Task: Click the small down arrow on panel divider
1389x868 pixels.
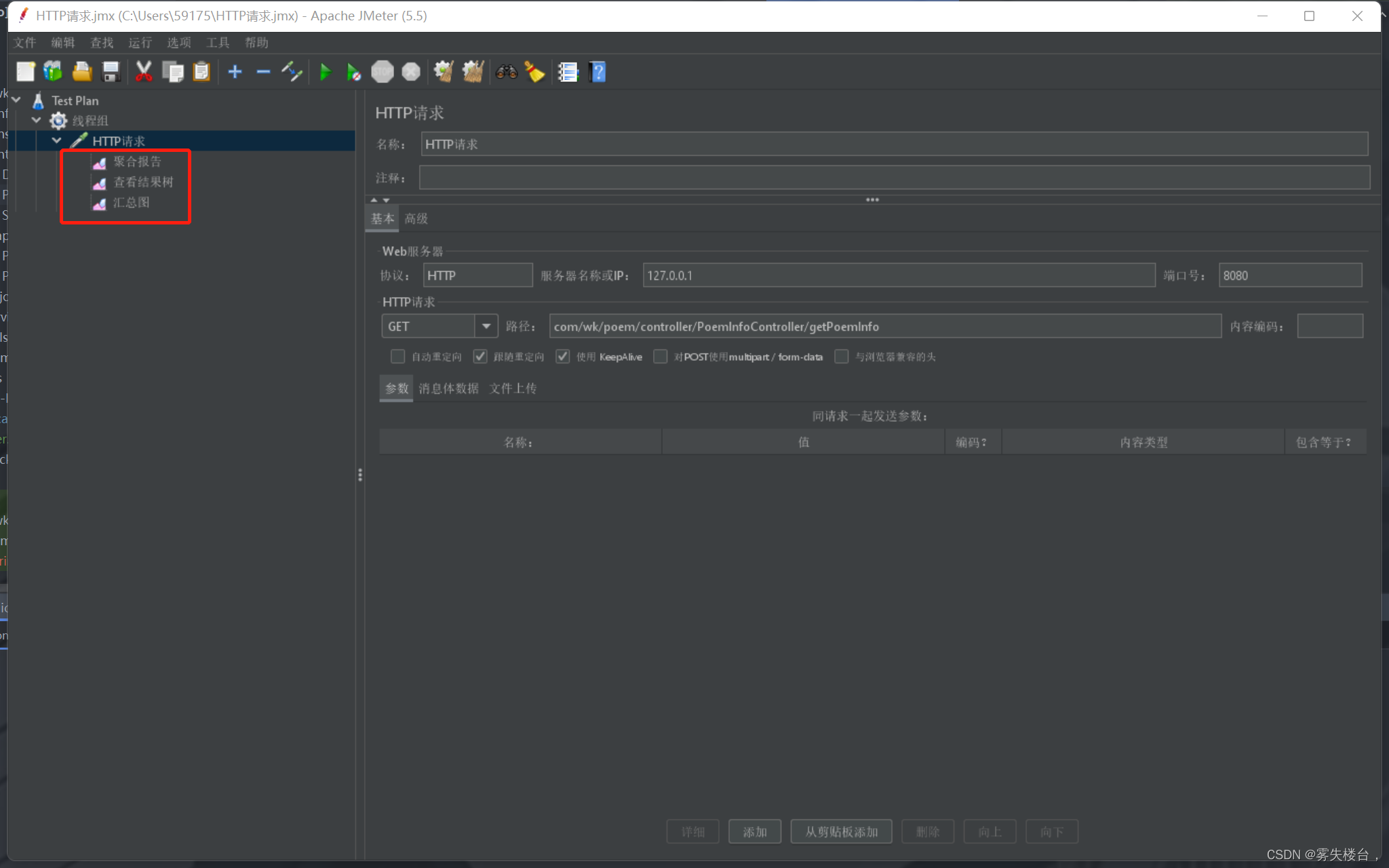Action: (x=386, y=200)
